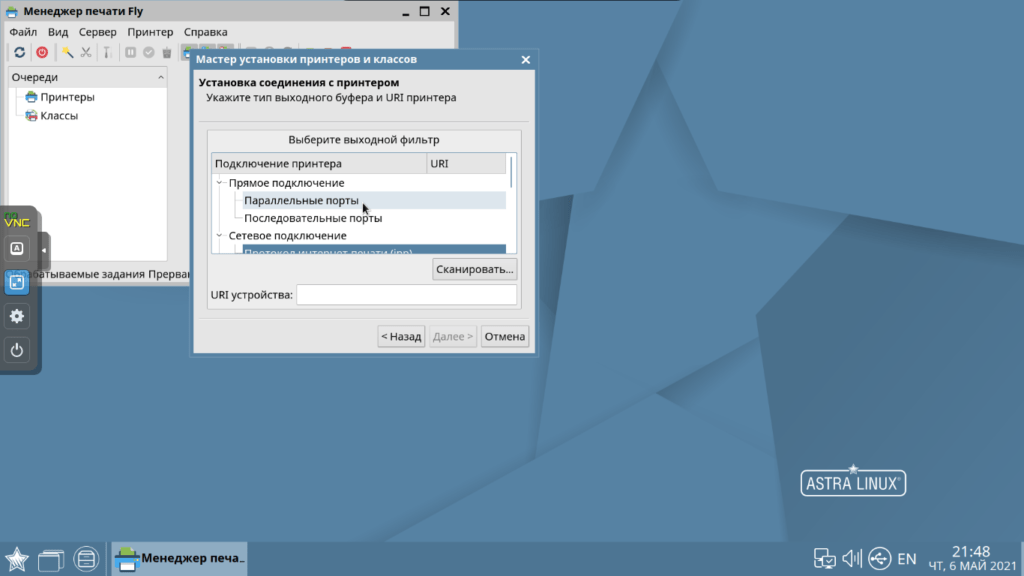The width and height of the screenshot is (1024, 576).
Task: Click the red power icon in toolbar
Action: click(42, 52)
